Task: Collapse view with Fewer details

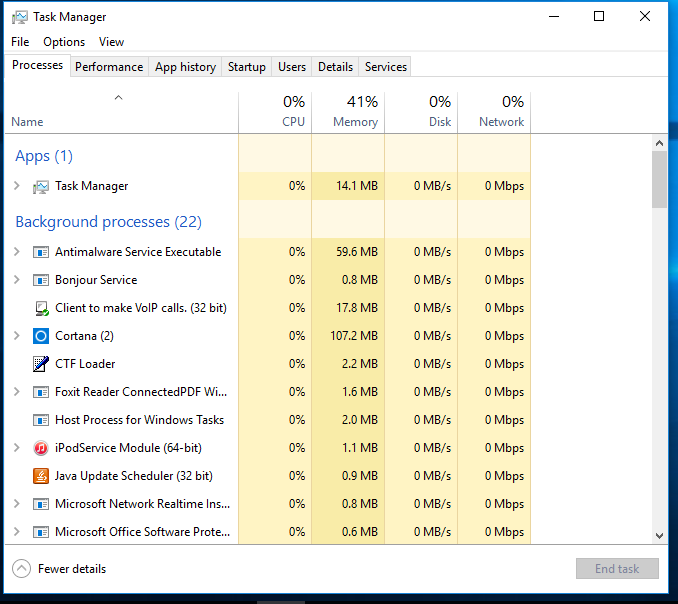Action: [59, 569]
